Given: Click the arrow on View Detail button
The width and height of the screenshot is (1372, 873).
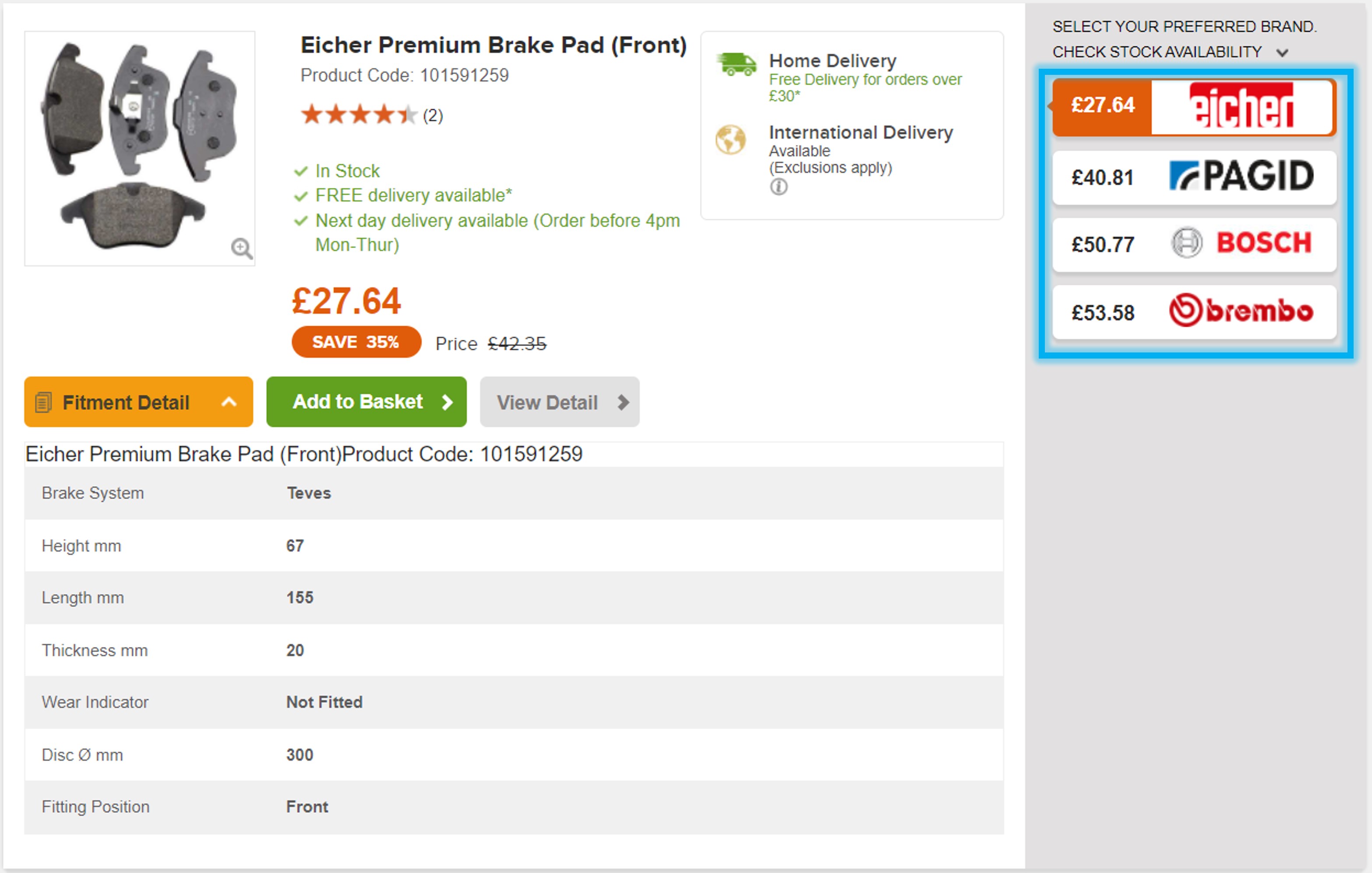Looking at the screenshot, I should pos(623,403).
